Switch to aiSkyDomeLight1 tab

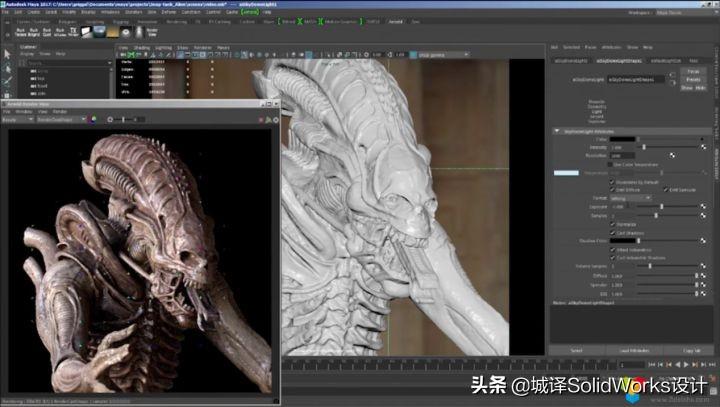click(571, 60)
